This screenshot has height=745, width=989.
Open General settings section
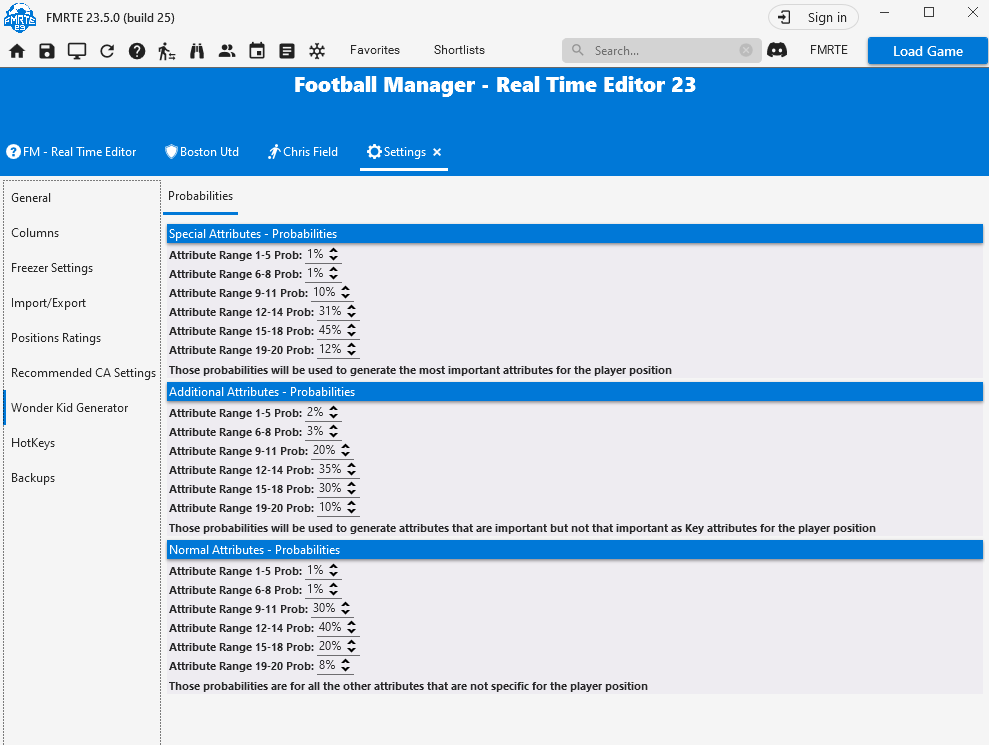[x=81, y=198]
